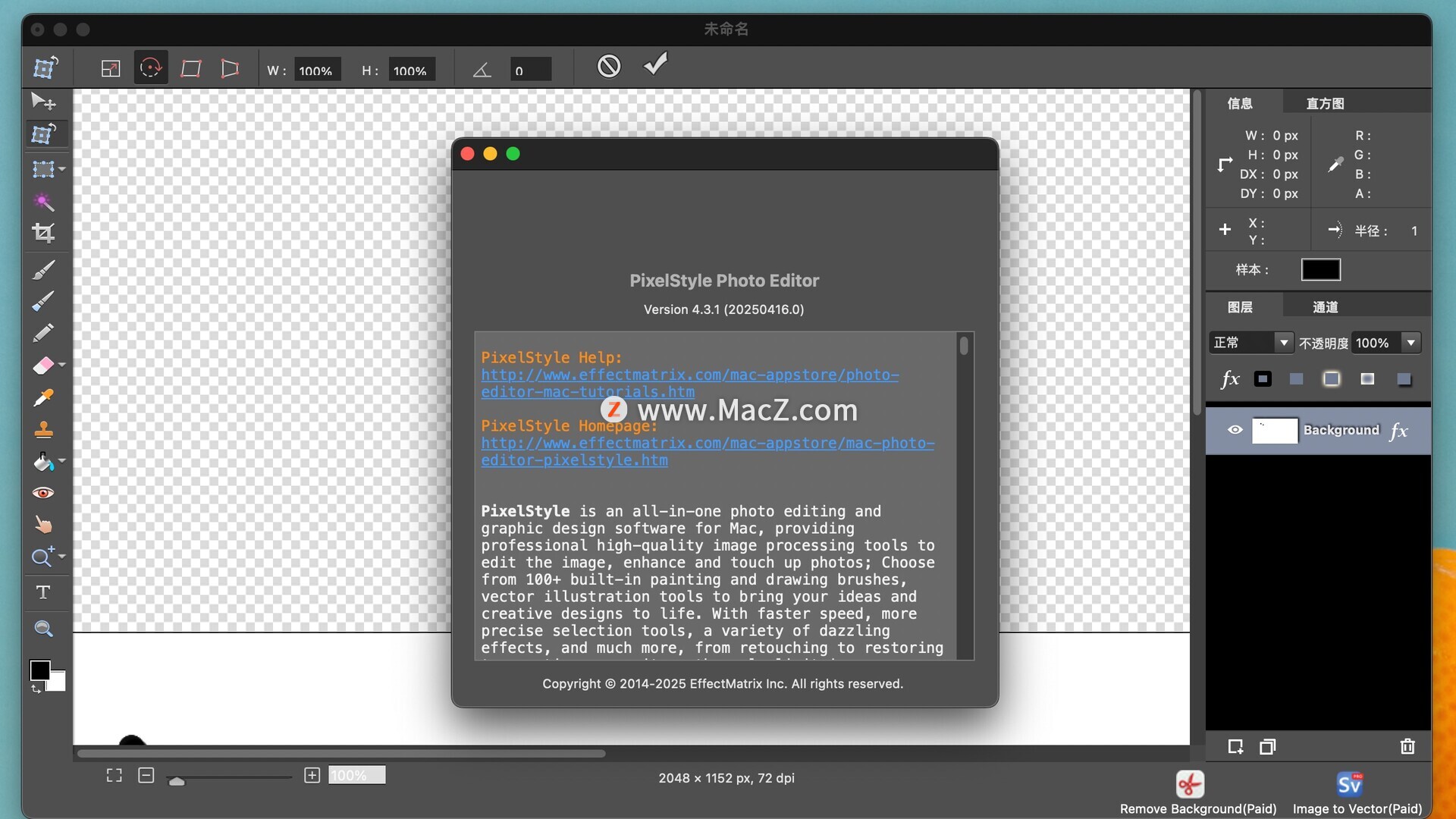Toggle the black-square layer effect icon
Screen dimensions: 1456x819
click(x=1263, y=379)
